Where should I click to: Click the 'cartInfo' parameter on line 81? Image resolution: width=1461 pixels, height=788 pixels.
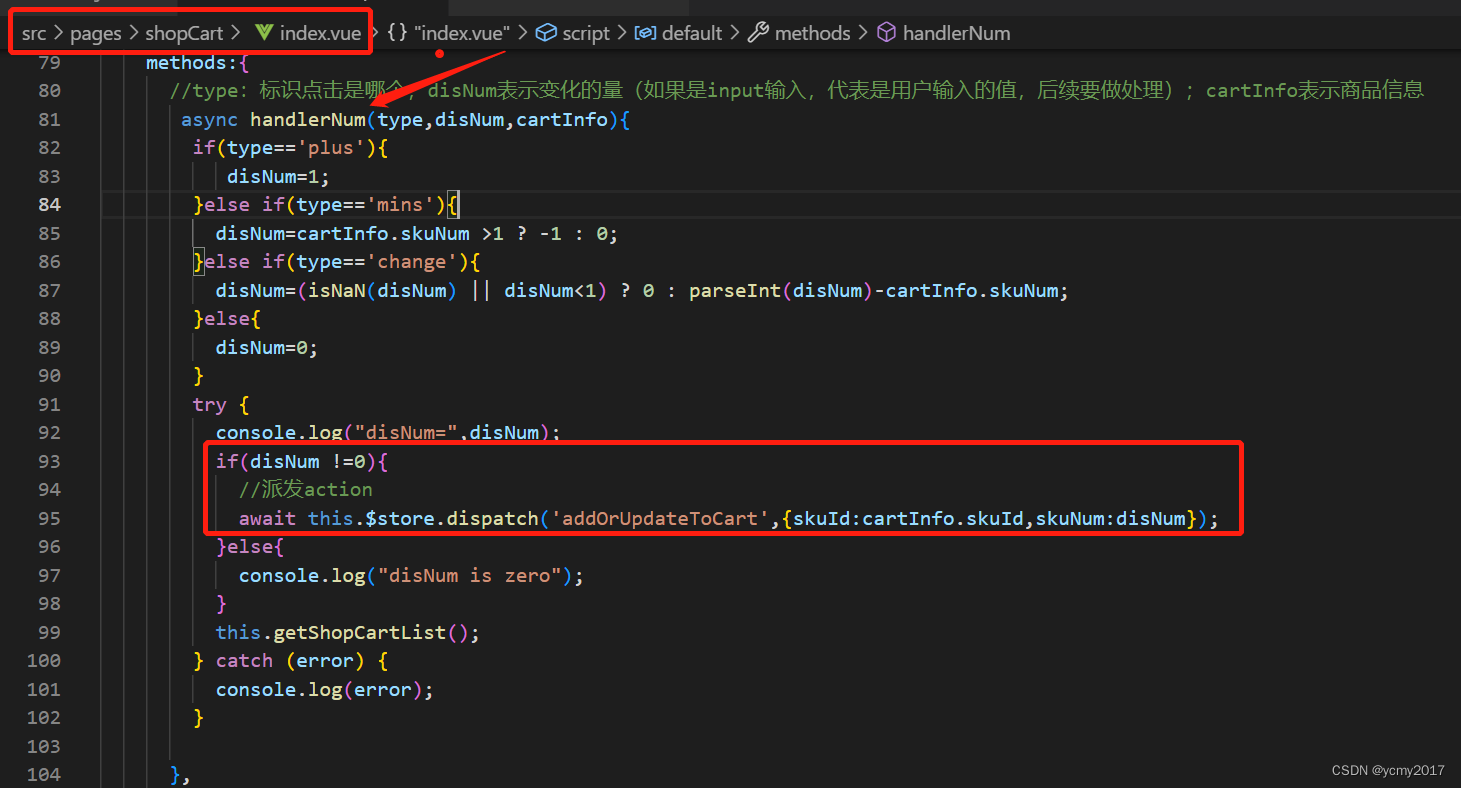pyautogui.click(x=562, y=119)
